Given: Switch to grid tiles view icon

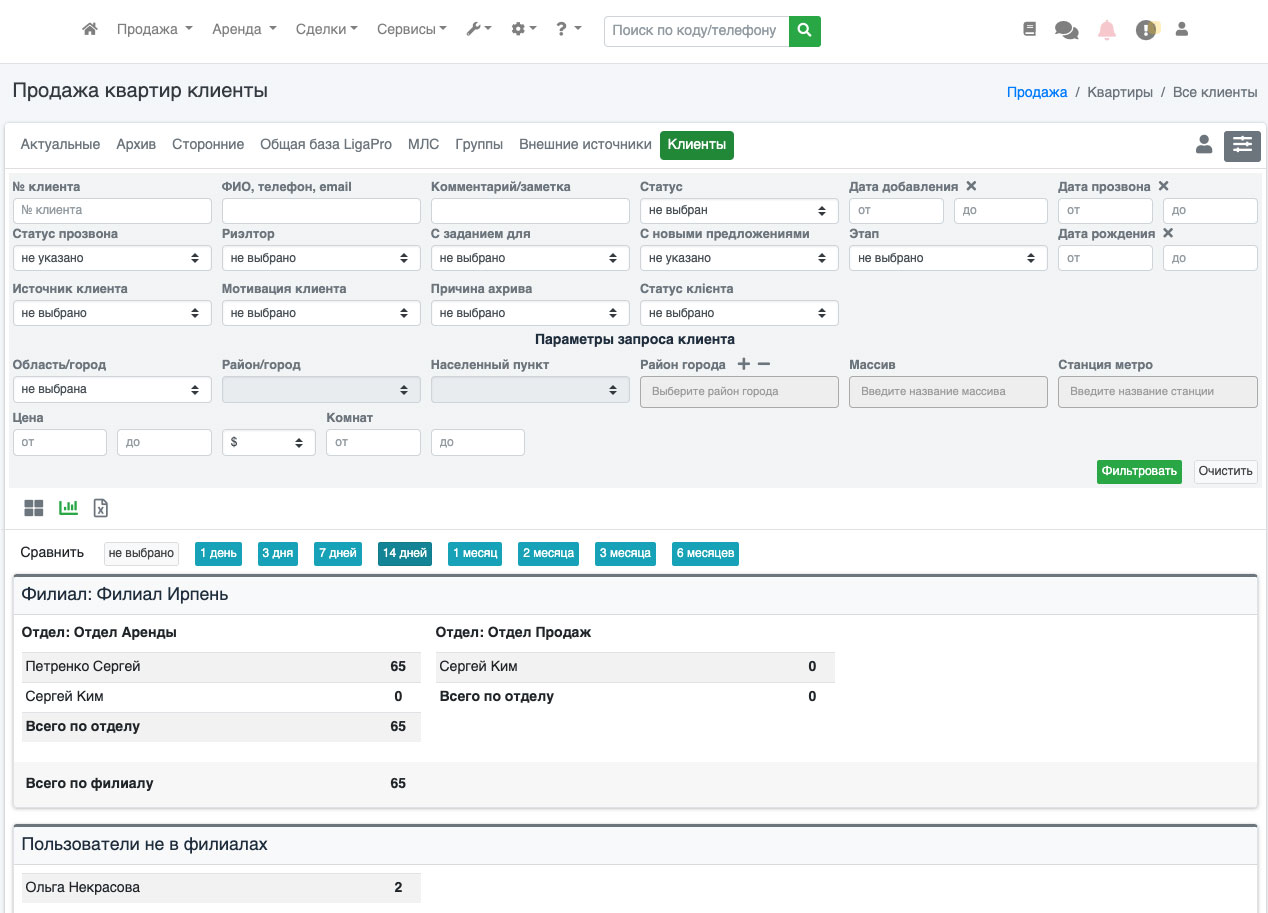Looking at the screenshot, I should 34,508.
